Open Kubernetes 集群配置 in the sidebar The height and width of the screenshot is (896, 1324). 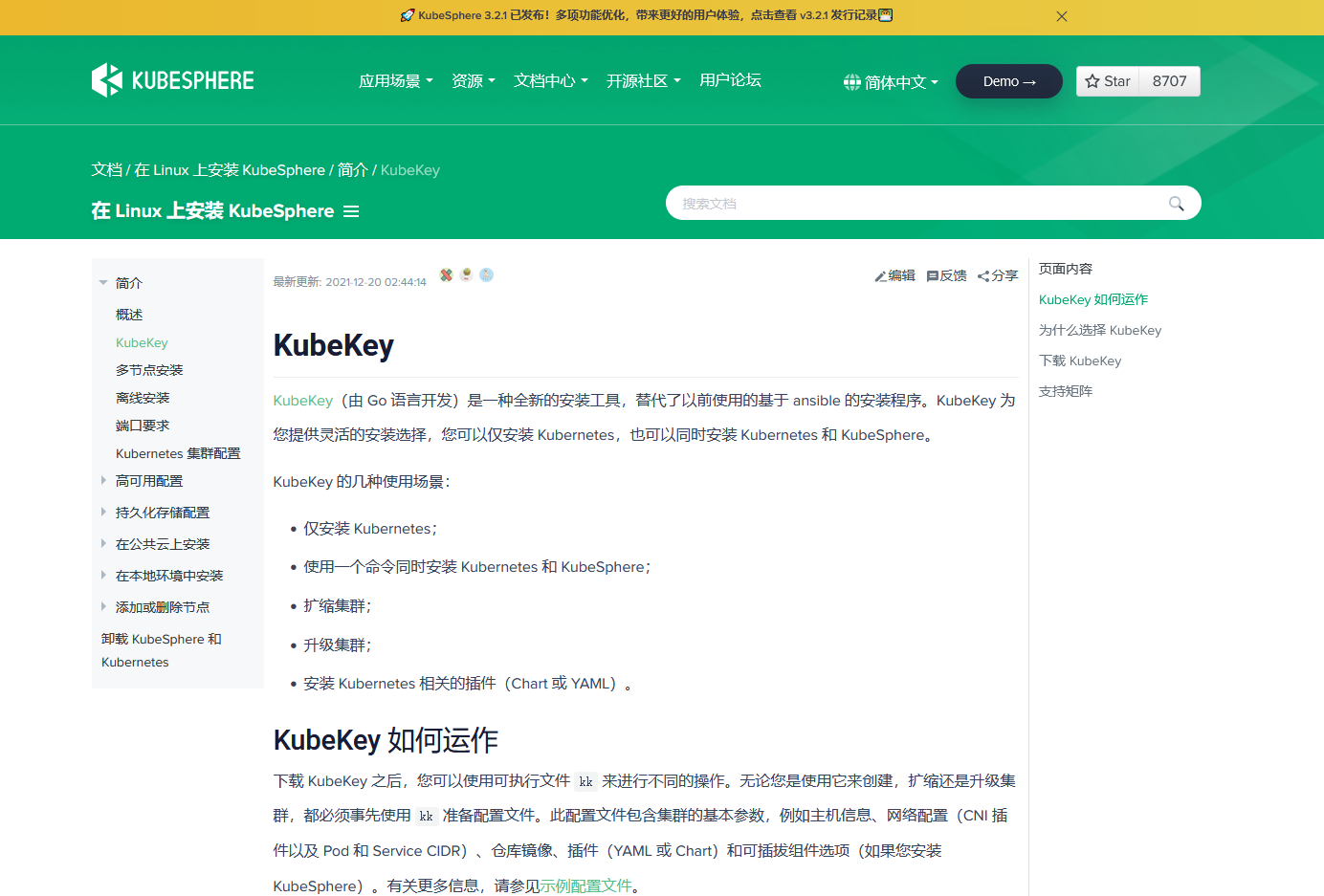[178, 453]
